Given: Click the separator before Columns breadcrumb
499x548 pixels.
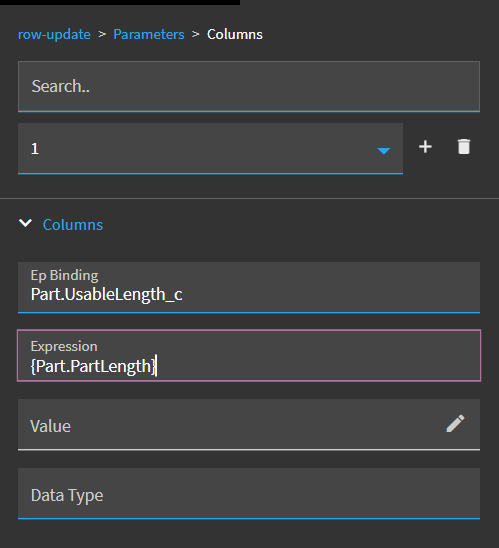Looking at the screenshot, I should coord(196,34).
